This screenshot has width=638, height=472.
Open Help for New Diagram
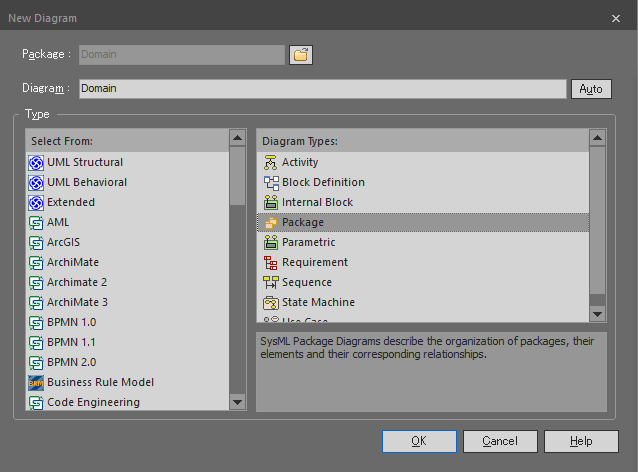point(581,441)
